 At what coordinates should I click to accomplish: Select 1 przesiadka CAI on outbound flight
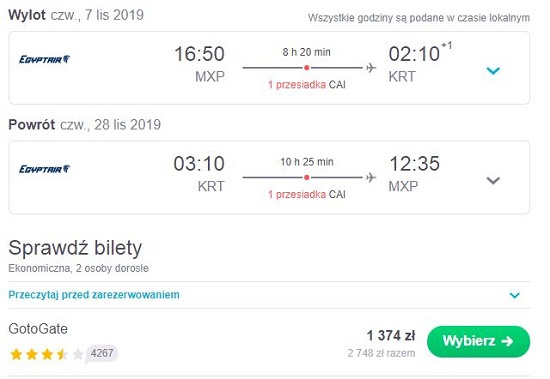(x=307, y=85)
